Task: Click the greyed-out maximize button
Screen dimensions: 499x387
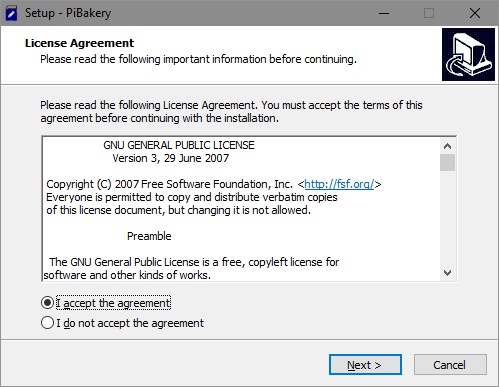Action: 429,13
